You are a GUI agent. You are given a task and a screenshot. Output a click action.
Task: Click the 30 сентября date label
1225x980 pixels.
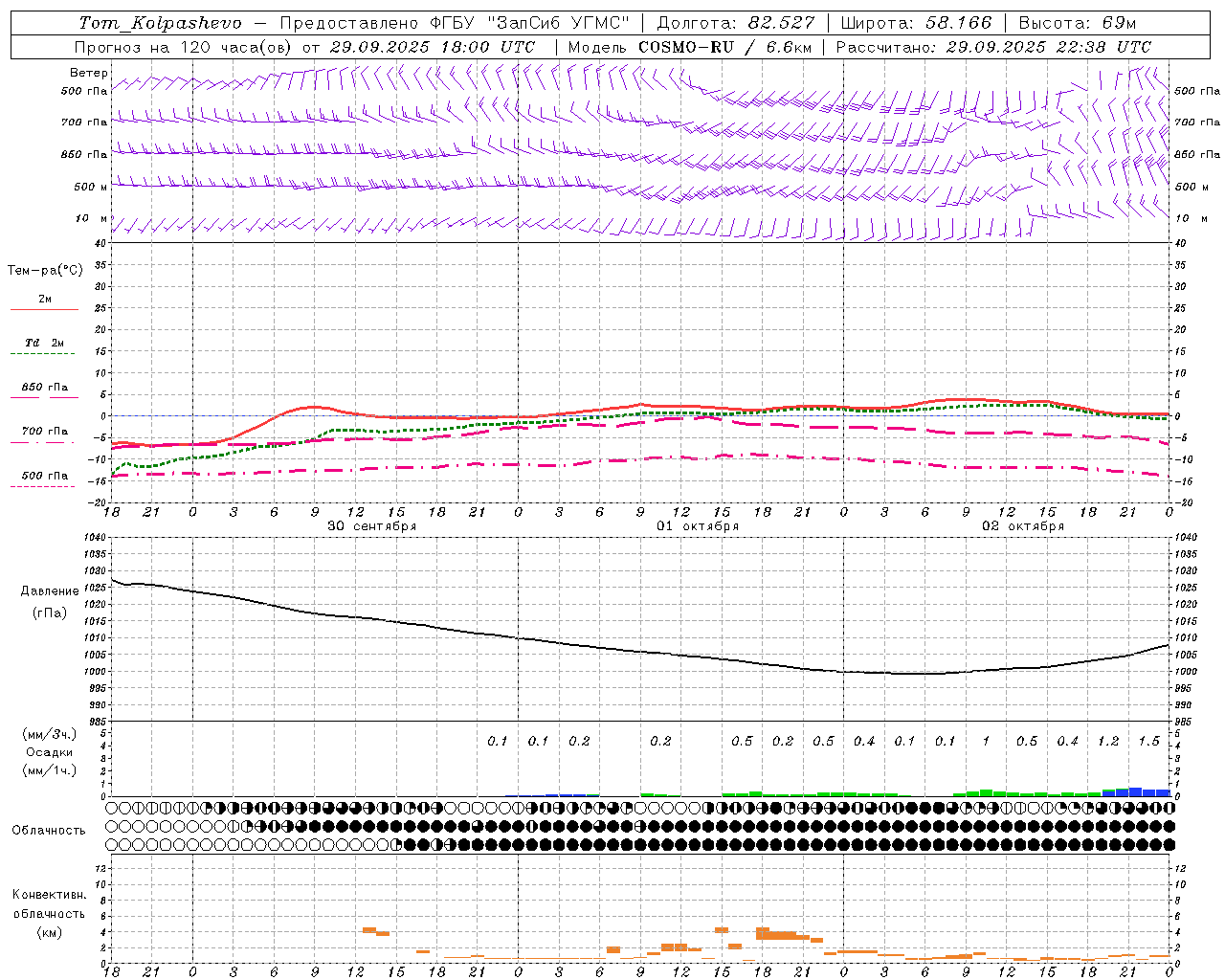coord(371,526)
